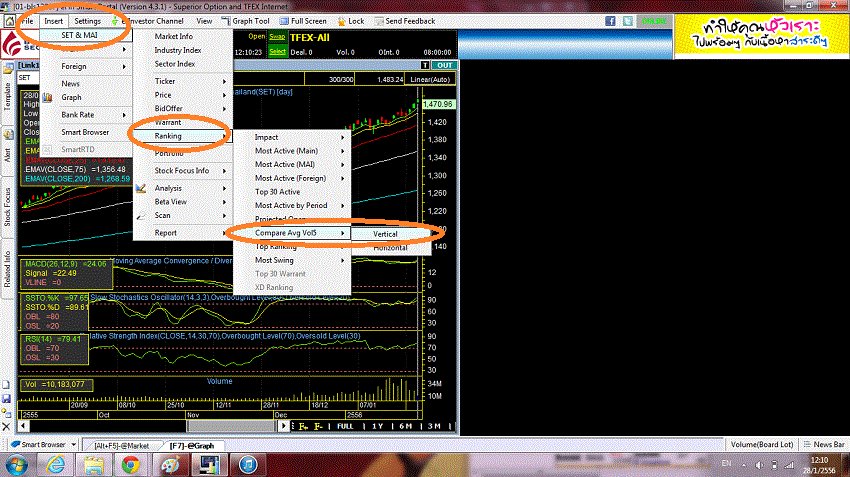Open the Smart Browser dropdown arrow
Viewport: 850px width, 477px height.
pos(74,444)
